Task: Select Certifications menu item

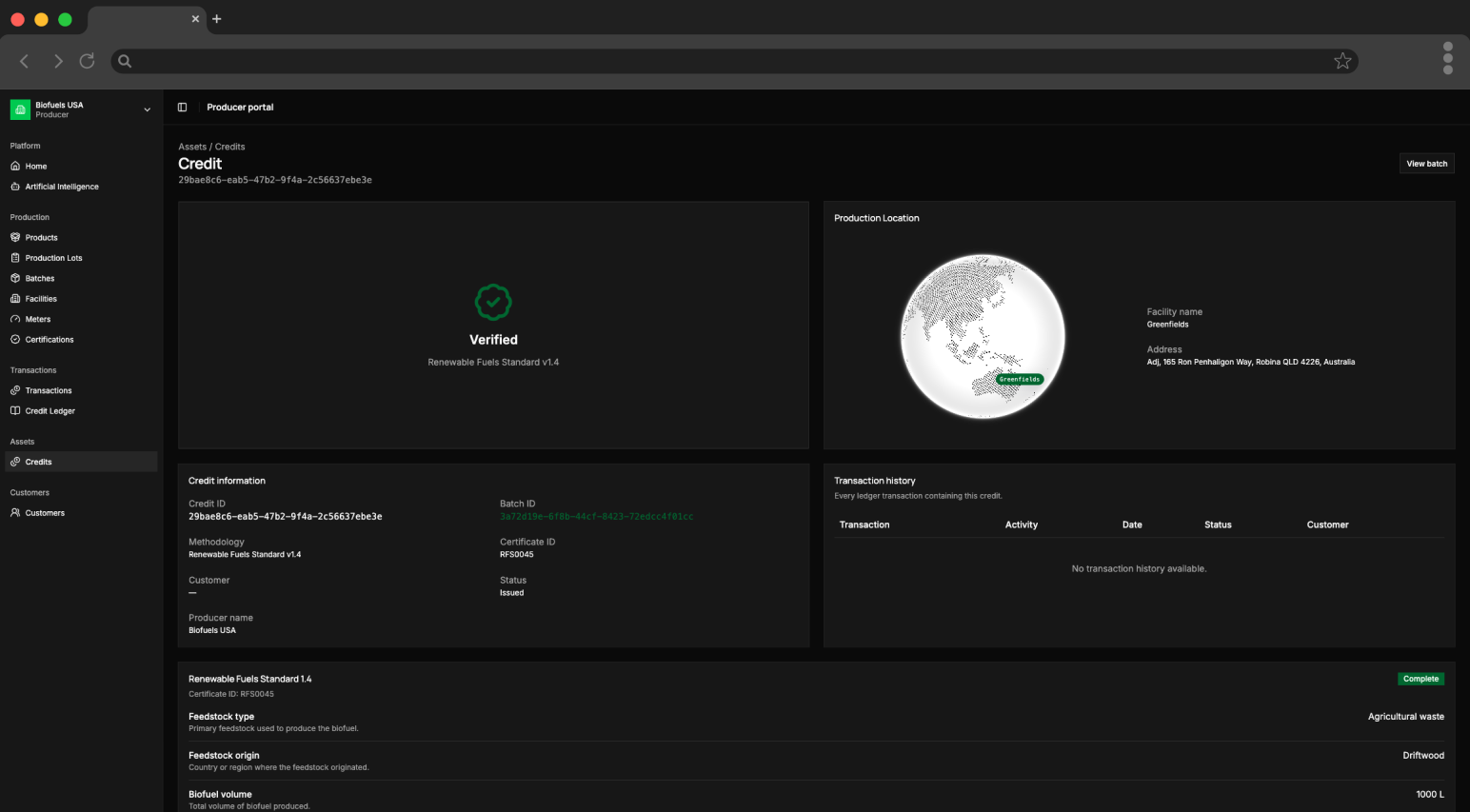Action: pos(81,340)
